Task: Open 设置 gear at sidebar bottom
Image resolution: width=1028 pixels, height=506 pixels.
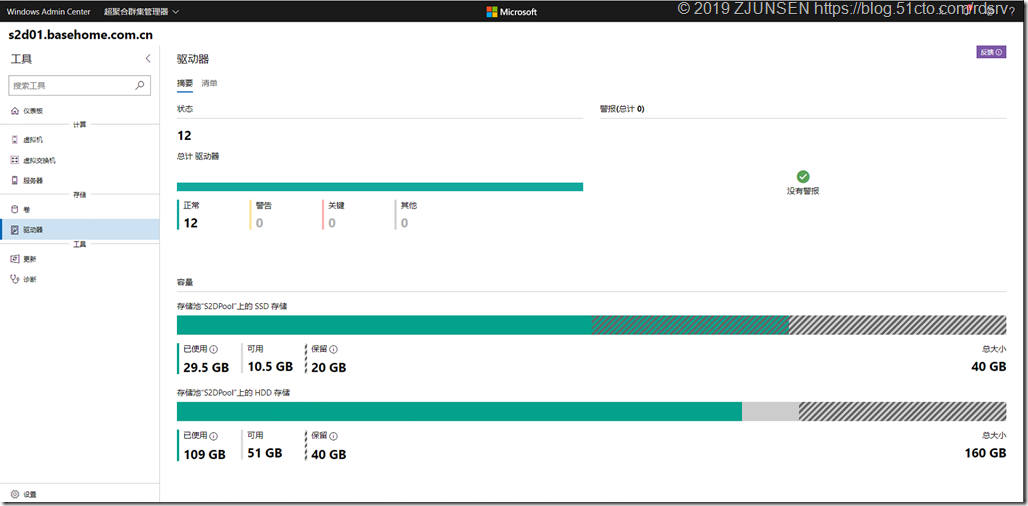Action: click(15, 494)
